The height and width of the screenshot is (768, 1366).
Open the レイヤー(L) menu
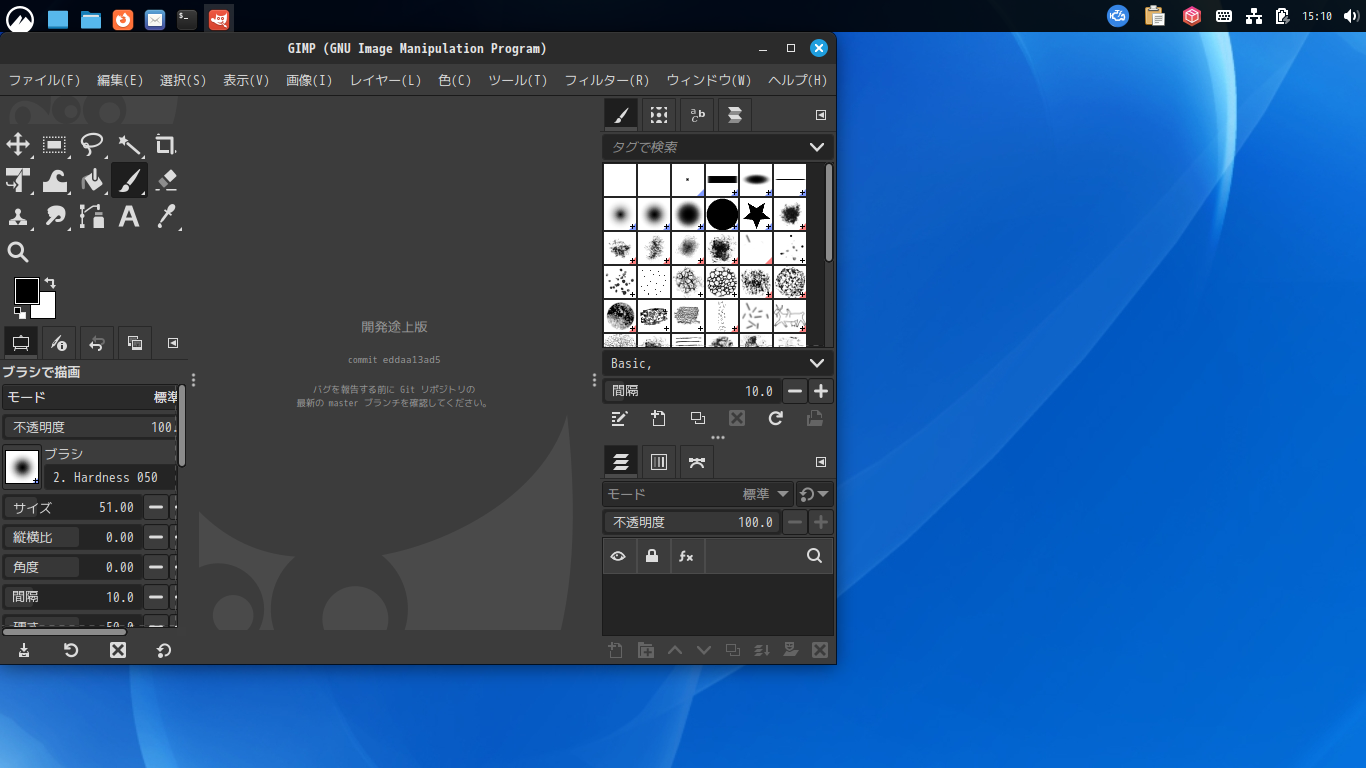(x=384, y=81)
